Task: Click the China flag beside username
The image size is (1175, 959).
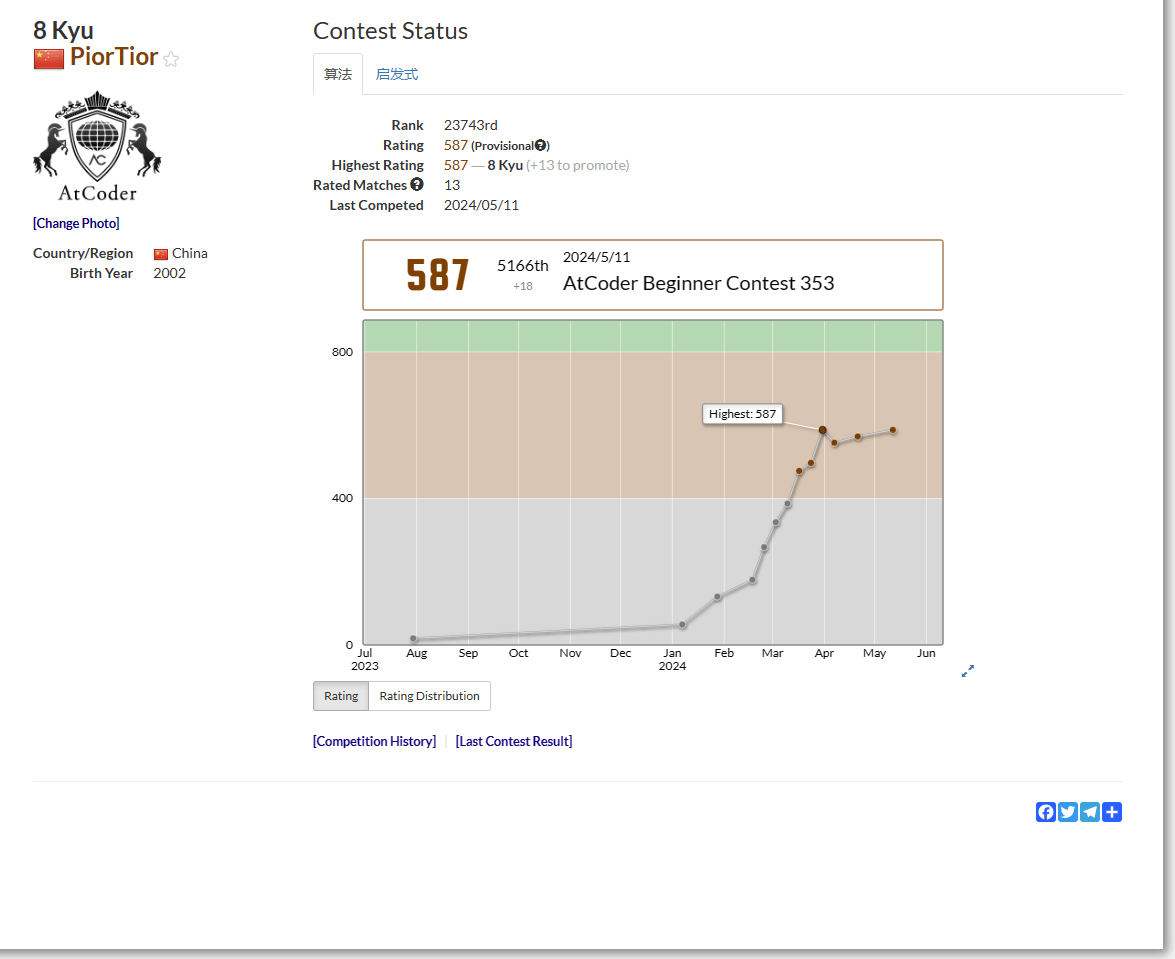Action: [49, 58]
